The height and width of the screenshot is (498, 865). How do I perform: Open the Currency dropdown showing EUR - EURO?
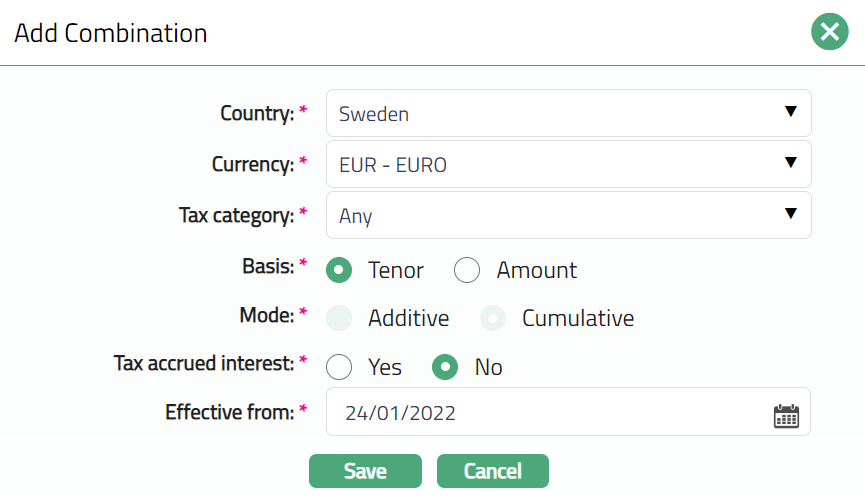point(568,164)
